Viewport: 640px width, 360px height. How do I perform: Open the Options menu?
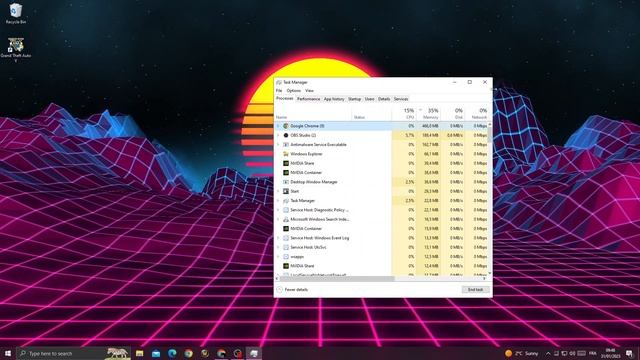[x=293, y=90]
